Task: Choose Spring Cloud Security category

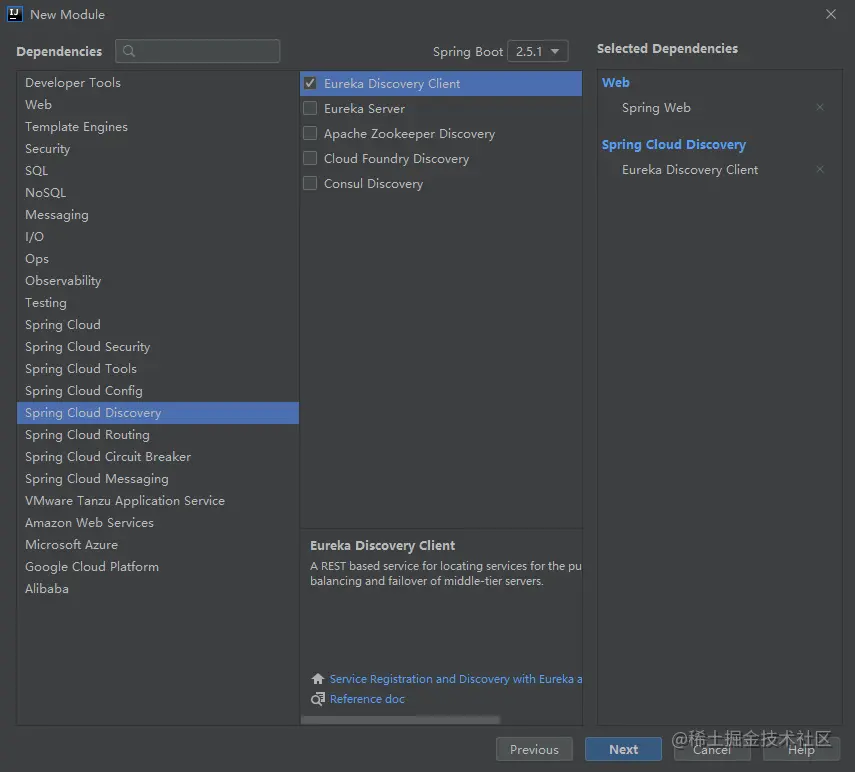Action: click(x=158, y=347)
